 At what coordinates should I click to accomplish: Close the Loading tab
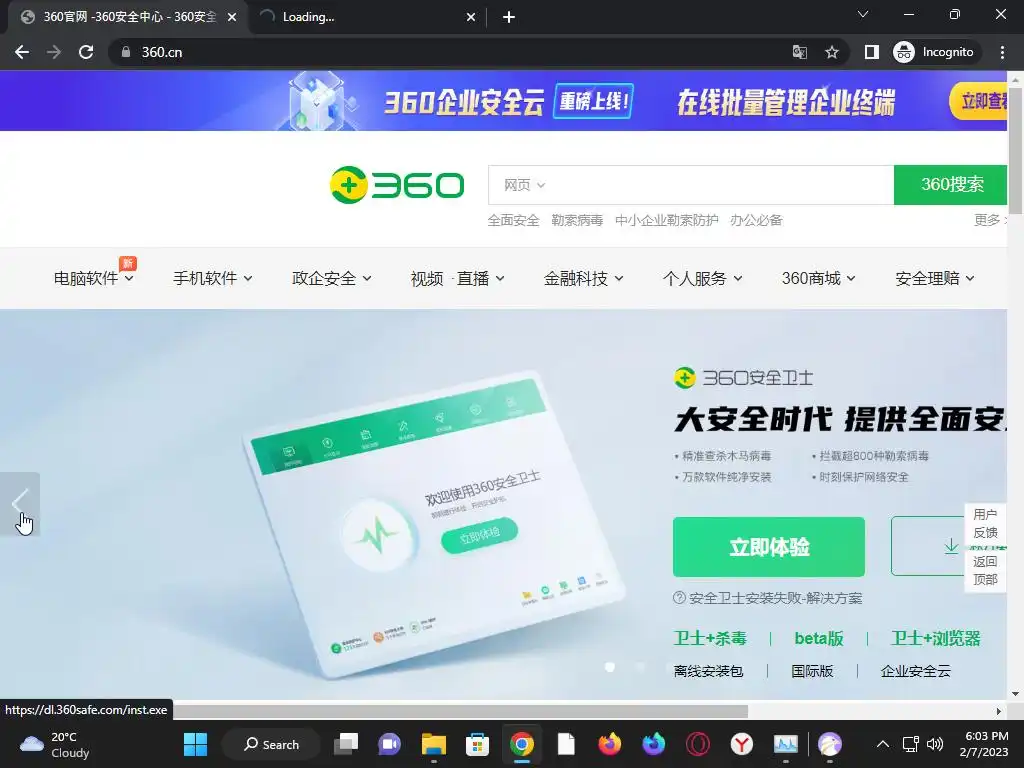click(470, 17)
